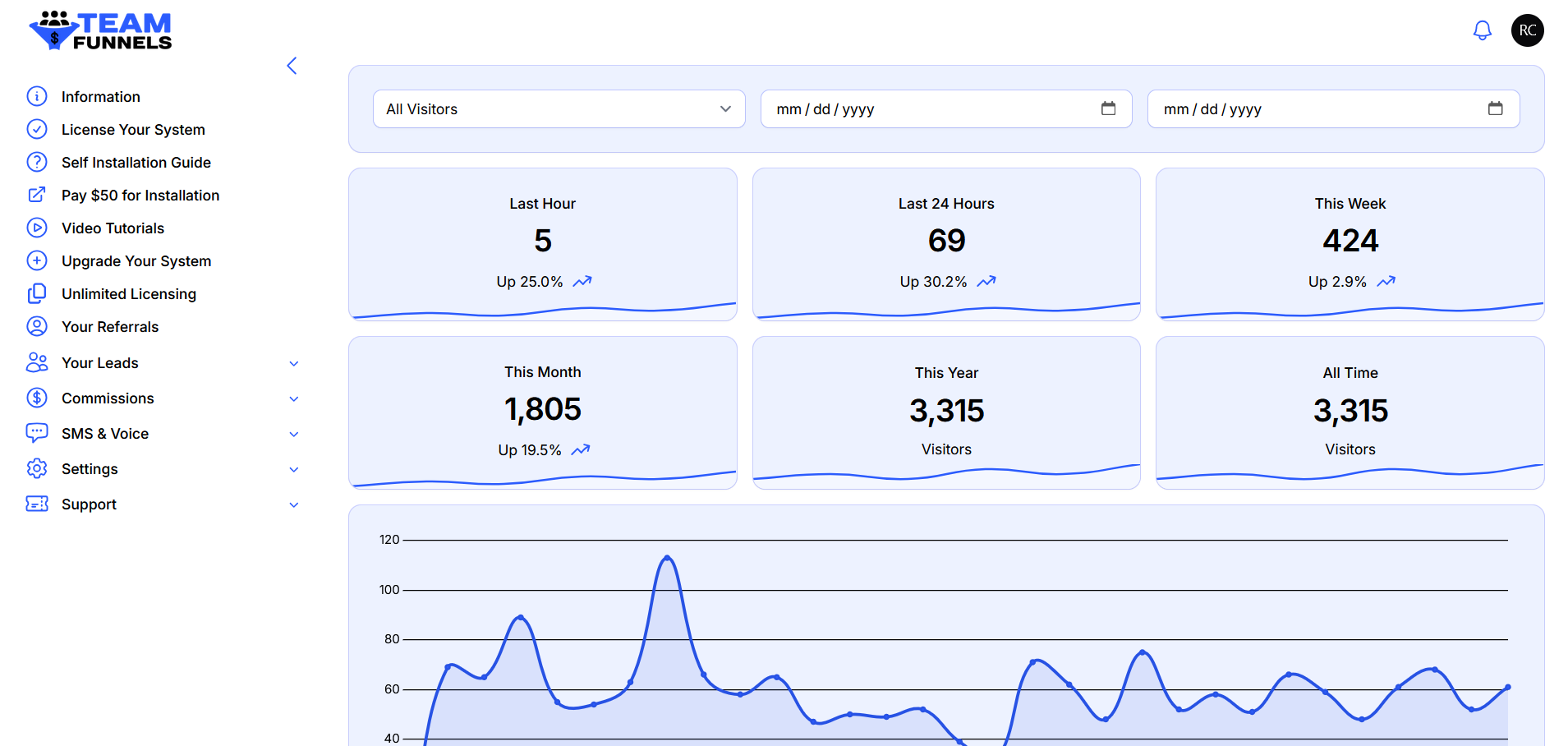Expand the Your Leads submenu

(294, 363)
